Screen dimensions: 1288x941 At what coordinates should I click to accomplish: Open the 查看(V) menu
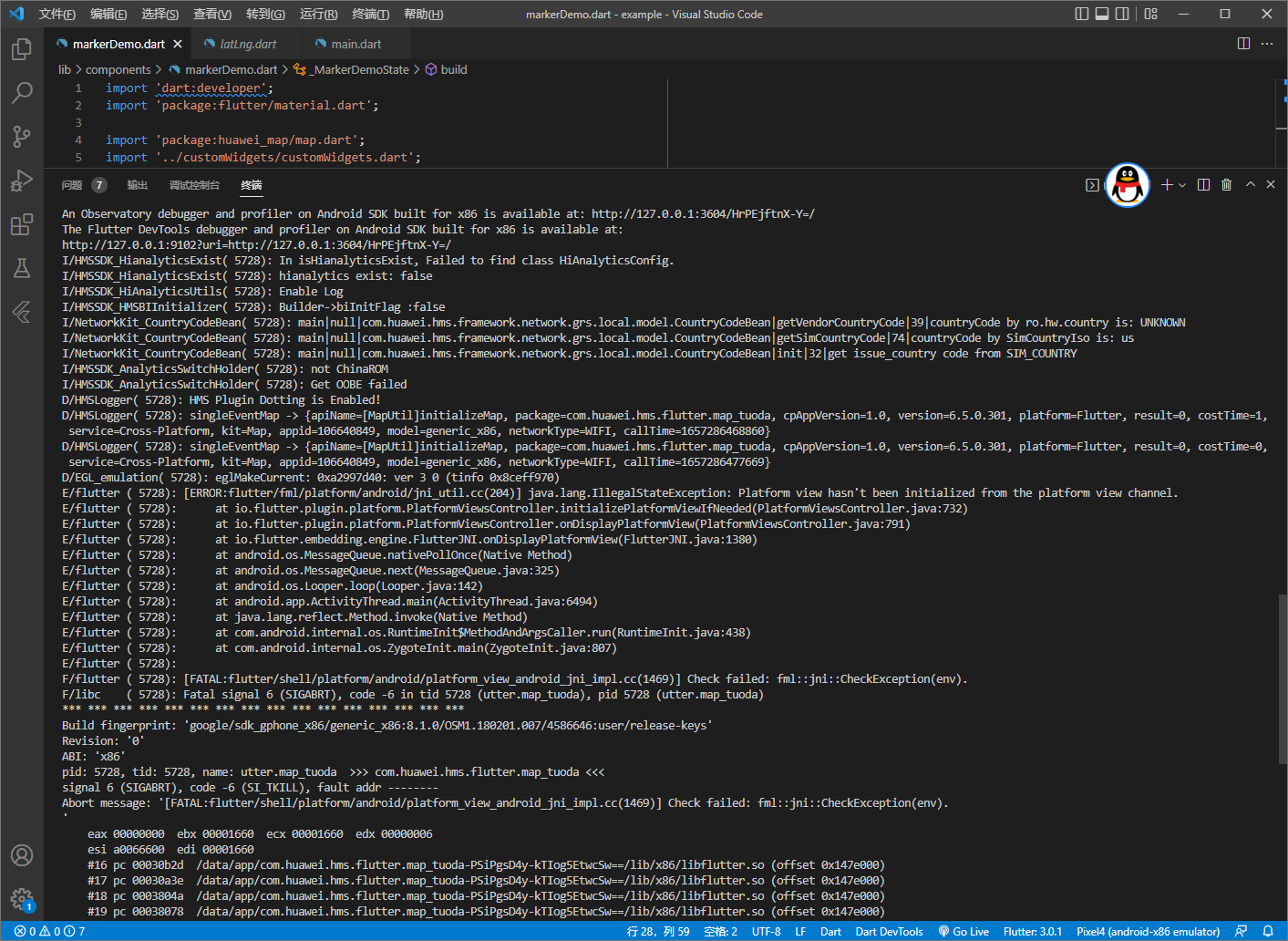pos(212,14)
